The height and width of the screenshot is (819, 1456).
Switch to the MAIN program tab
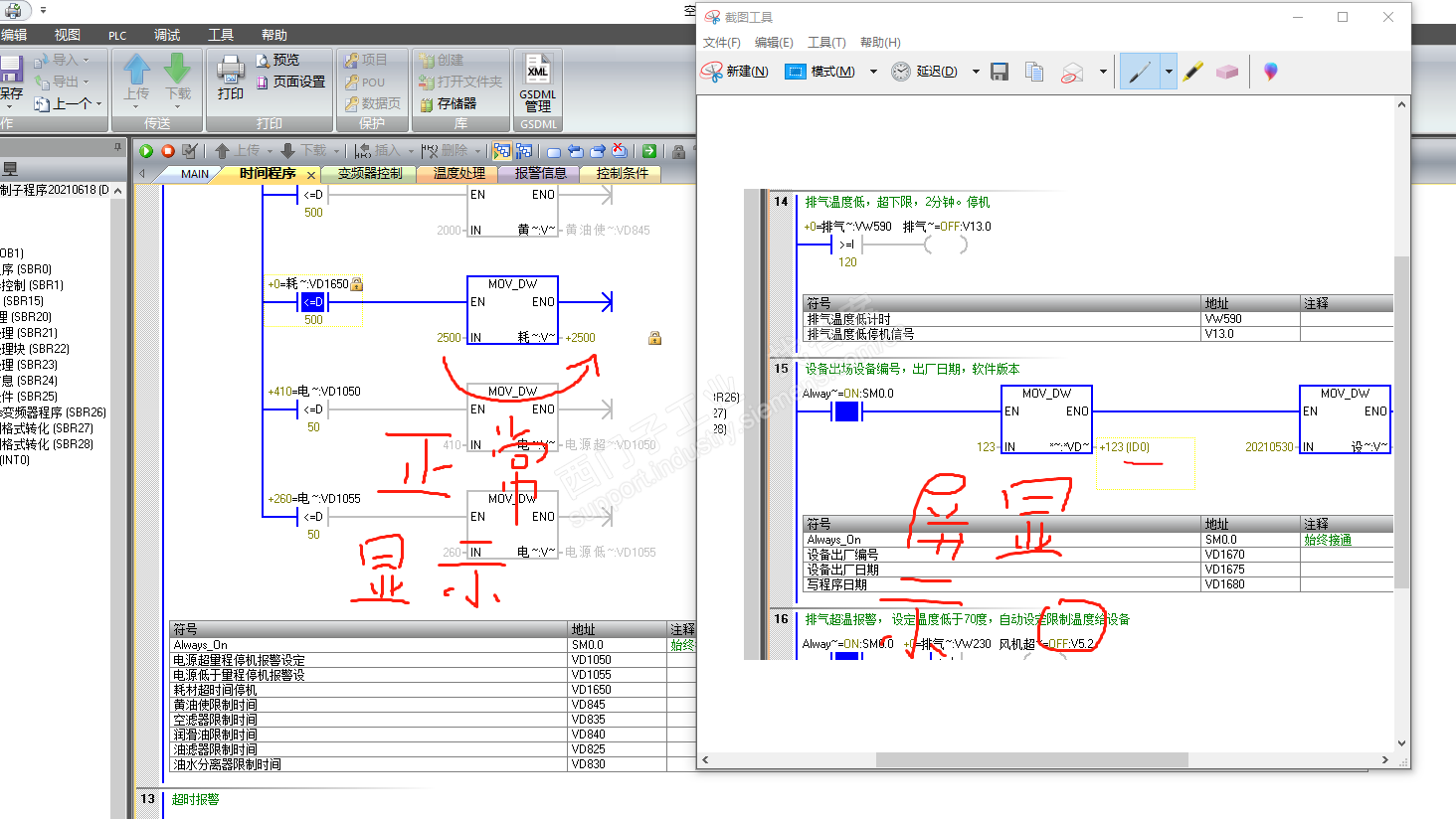(x=195, y=174)
